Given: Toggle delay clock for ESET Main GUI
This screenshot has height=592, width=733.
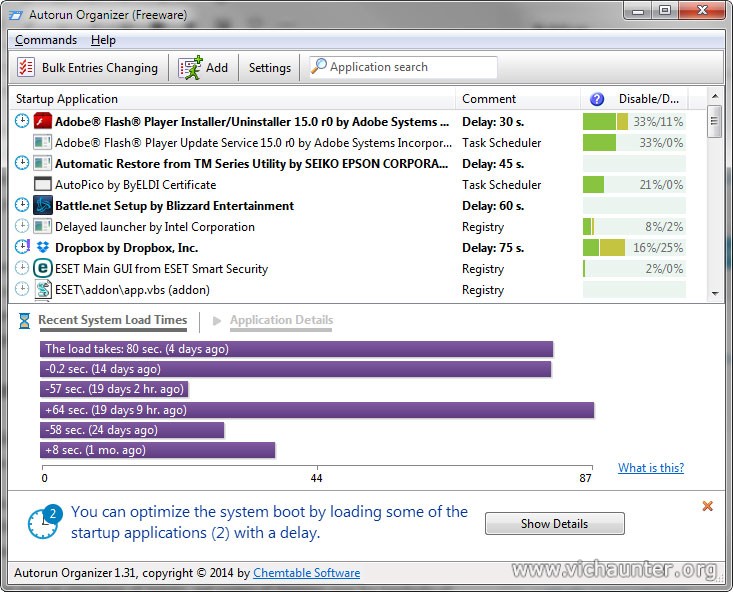Looking at the screenshot, I should click(22, 268).
